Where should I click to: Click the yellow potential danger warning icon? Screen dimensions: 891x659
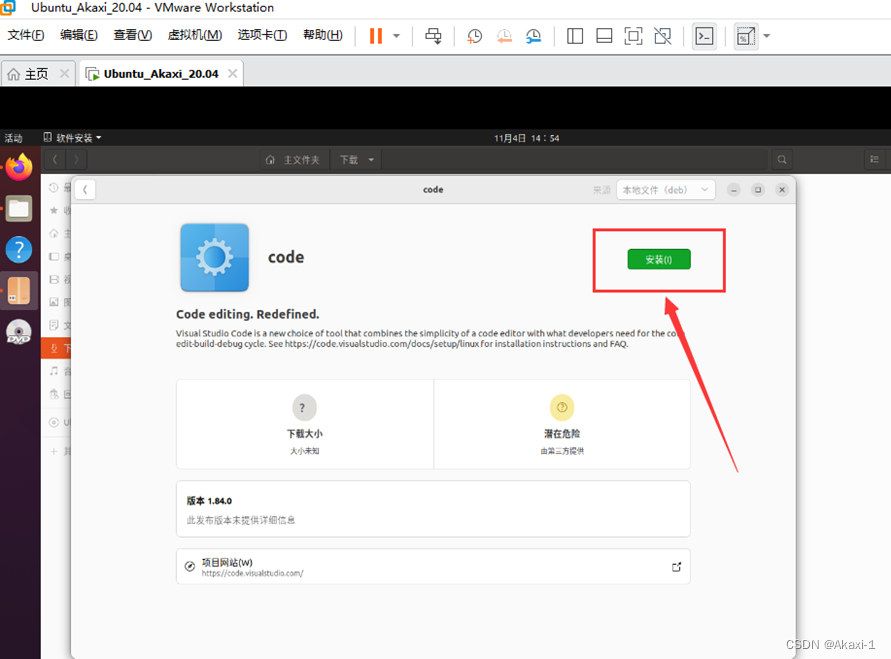tap(562, 407)
